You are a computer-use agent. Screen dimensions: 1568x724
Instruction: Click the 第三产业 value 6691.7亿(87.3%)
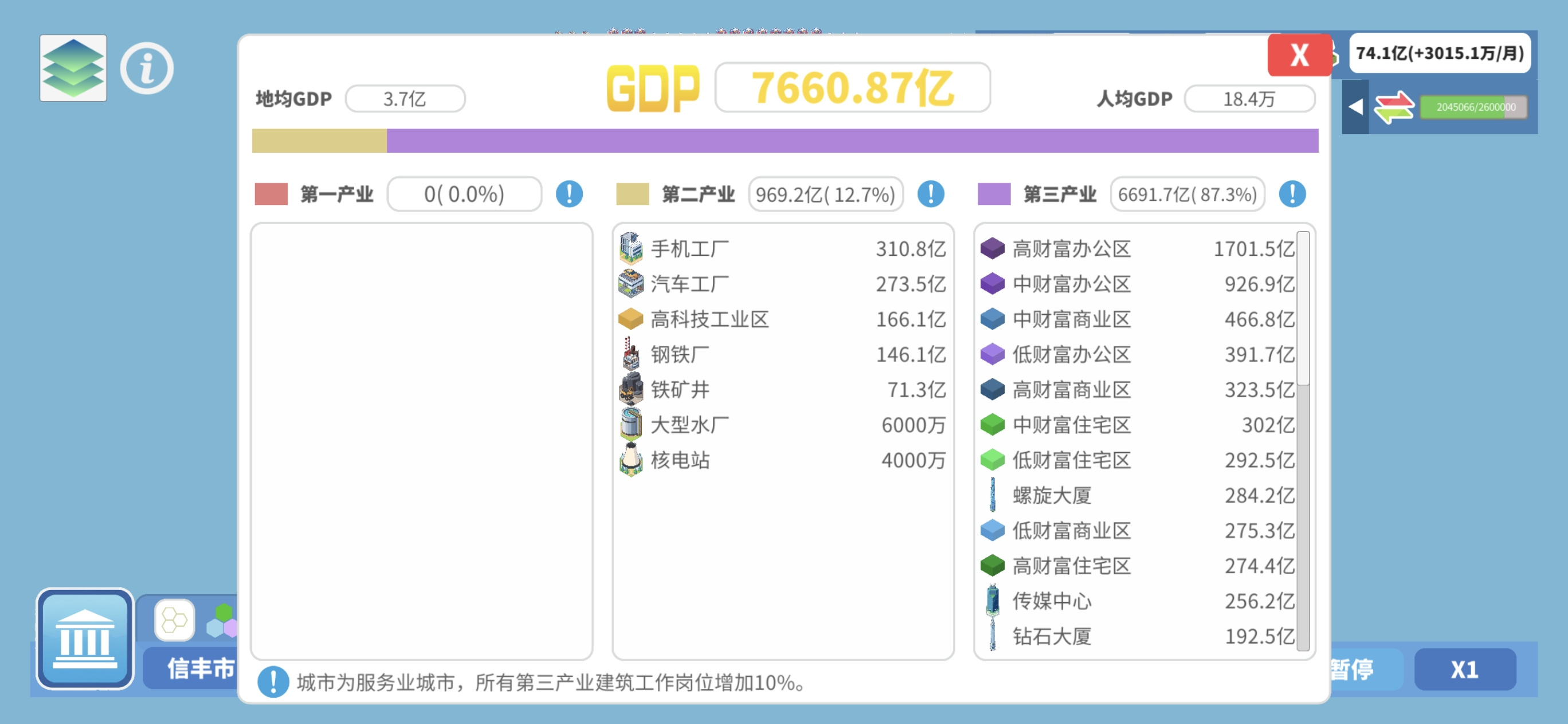1187,194
